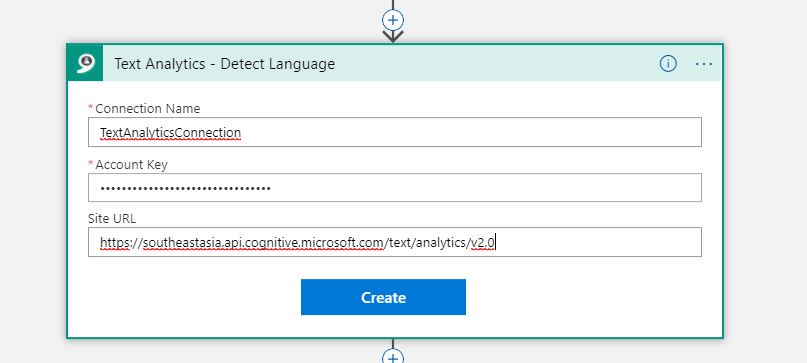Click the Text Analytics connector logo
807x363 pixels.
pos(85,63)
